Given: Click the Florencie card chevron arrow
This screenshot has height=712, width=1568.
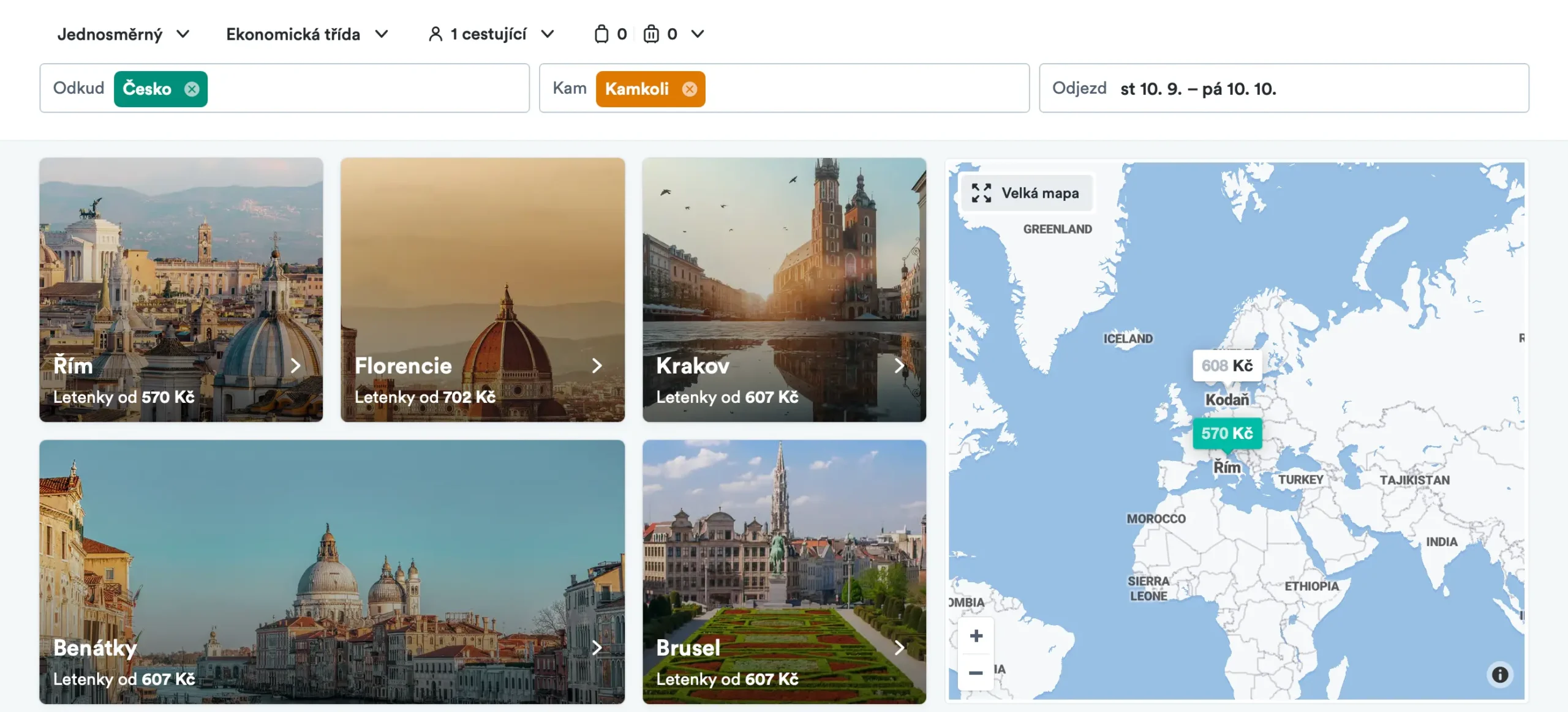Looking at the screenshot, I should (597, 366).
